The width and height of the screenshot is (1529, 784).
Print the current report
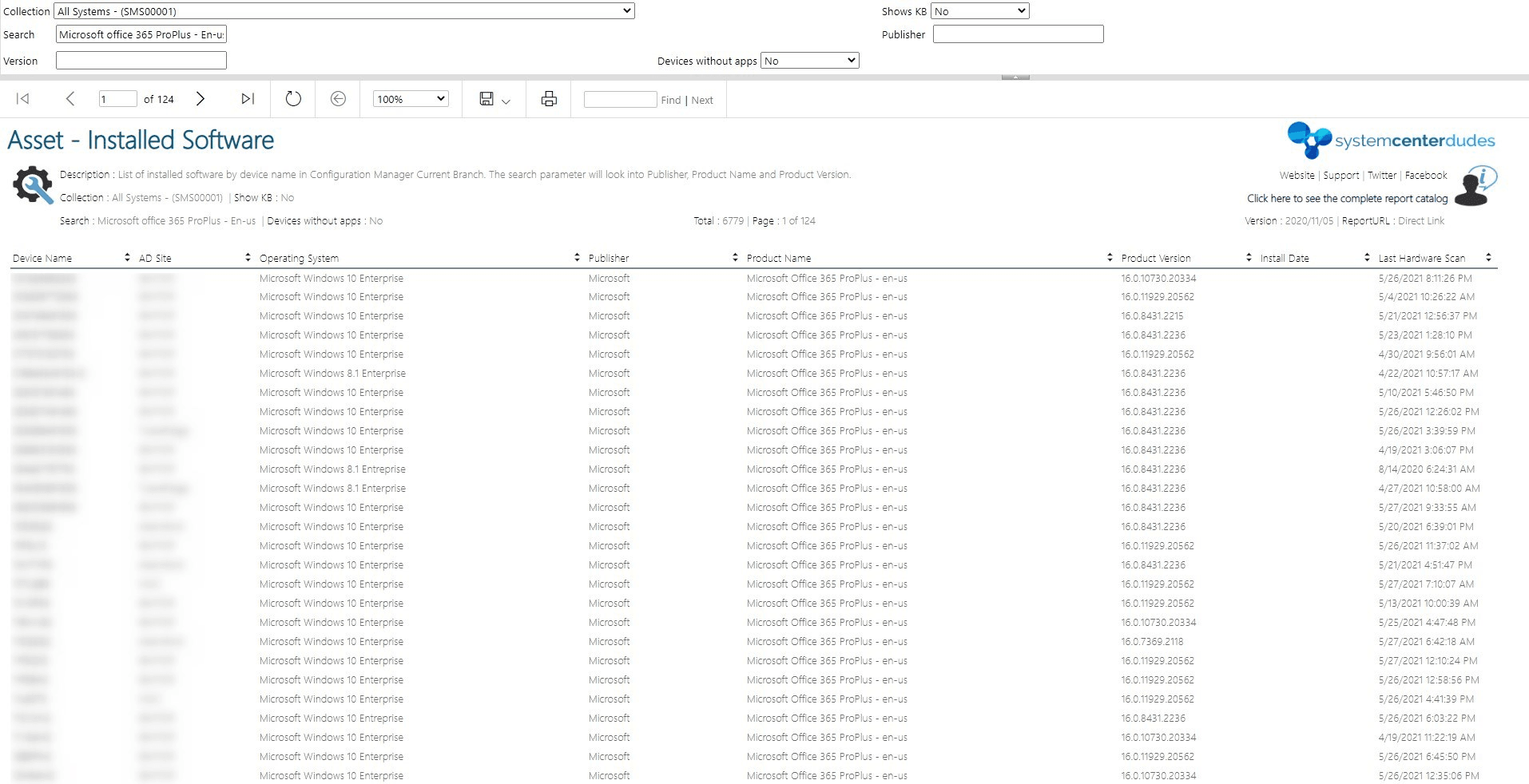[548, 98]
